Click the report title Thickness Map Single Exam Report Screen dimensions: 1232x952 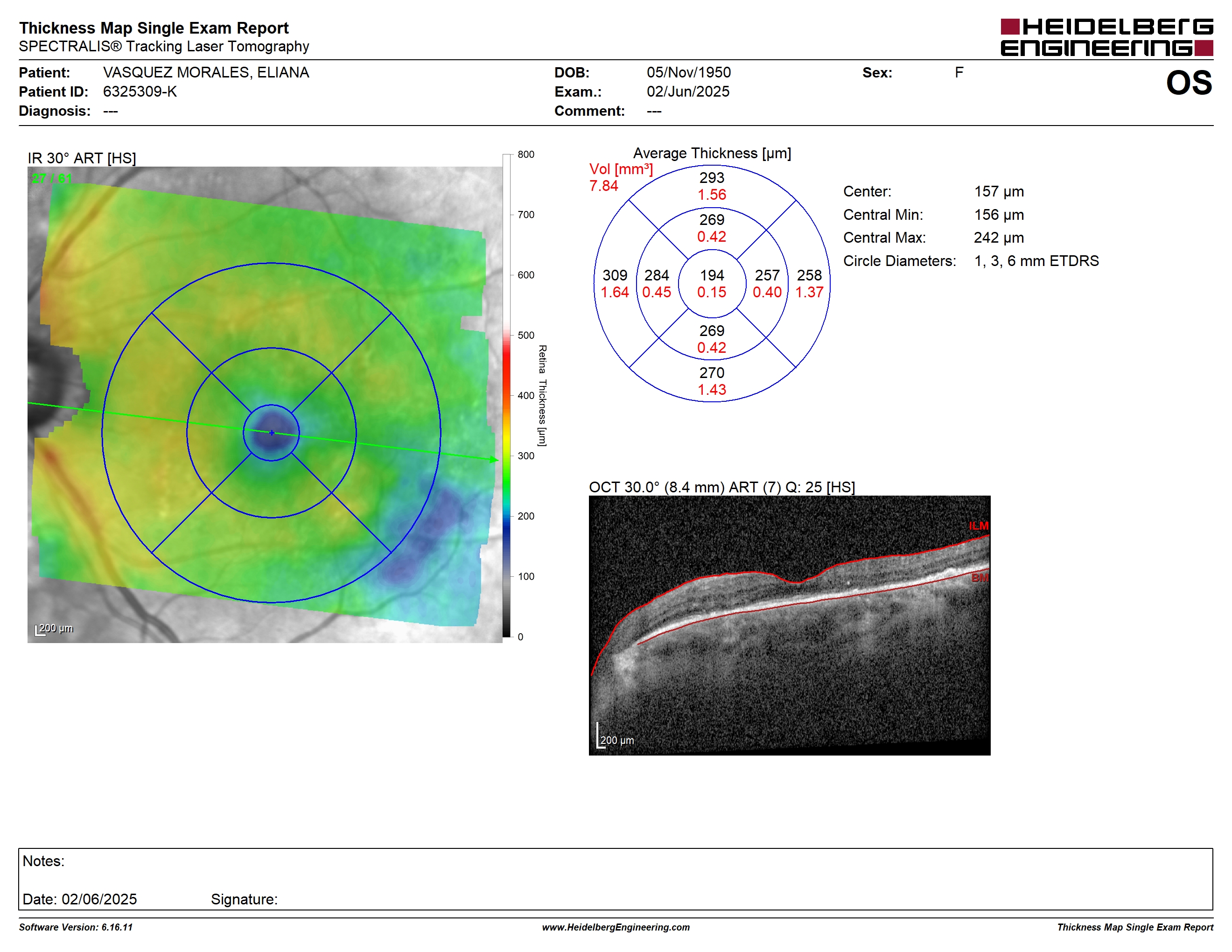coord(154,28)
